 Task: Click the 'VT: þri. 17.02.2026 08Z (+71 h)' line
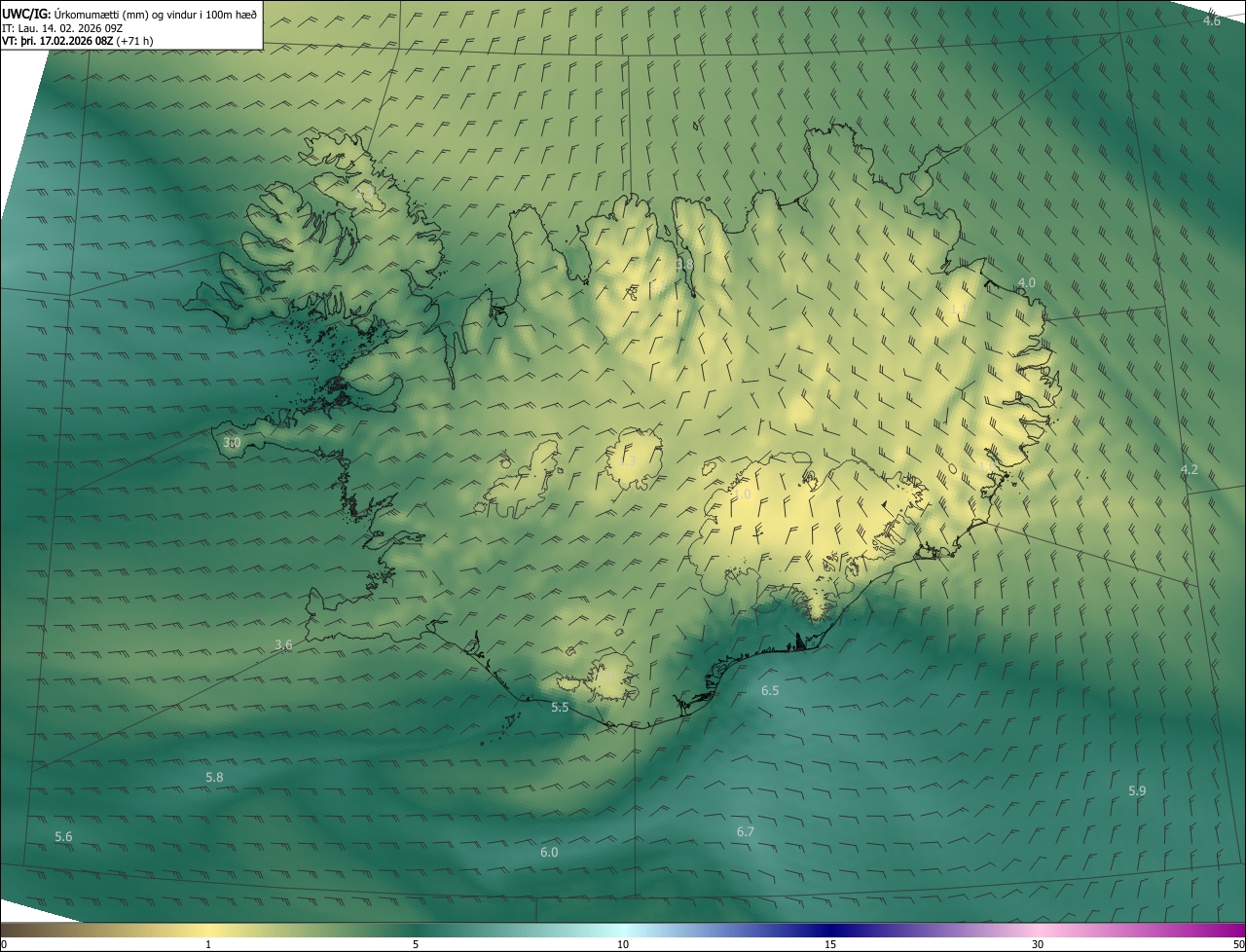click(x=78, y=41)
